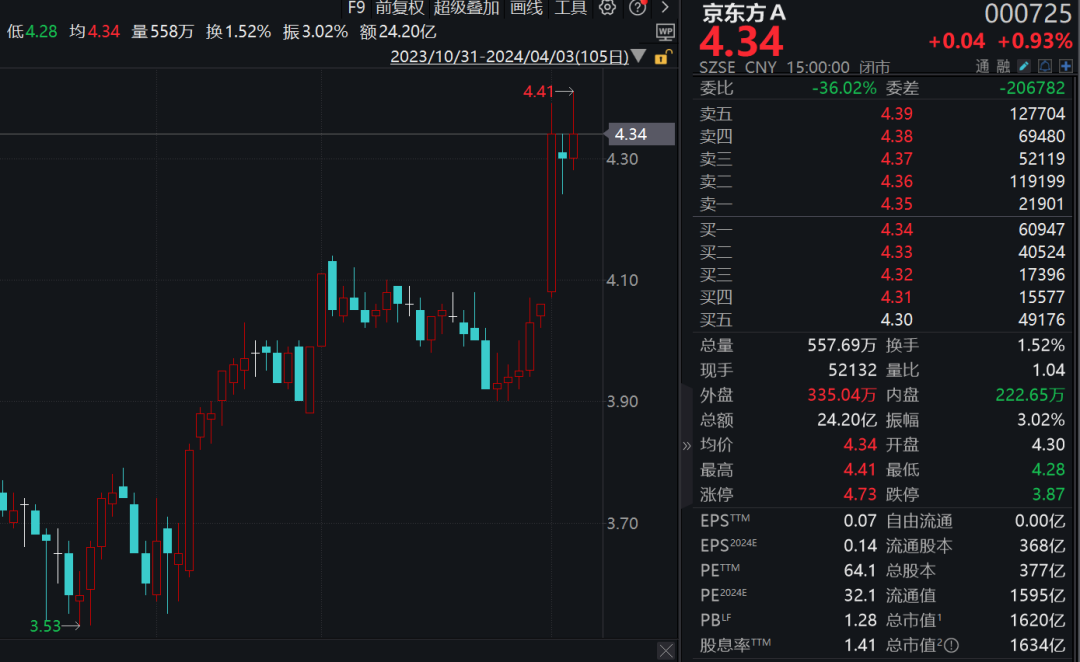The width and height of the screenshot is (1080, 662).
Task: Click the 现手 value 52132
Action: 853,371
